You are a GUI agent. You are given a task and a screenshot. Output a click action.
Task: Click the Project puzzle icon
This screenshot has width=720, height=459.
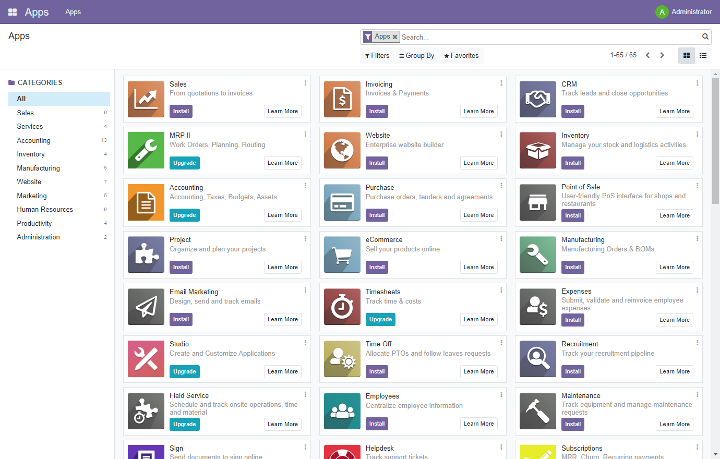point(146,254)
